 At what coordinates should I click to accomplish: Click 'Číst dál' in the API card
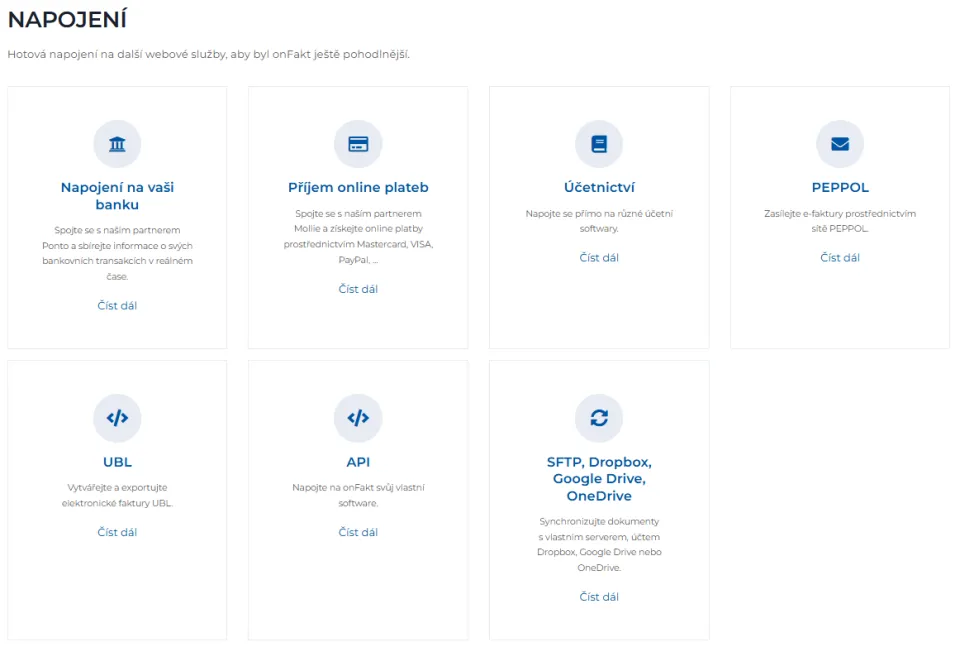click(358, 532)
